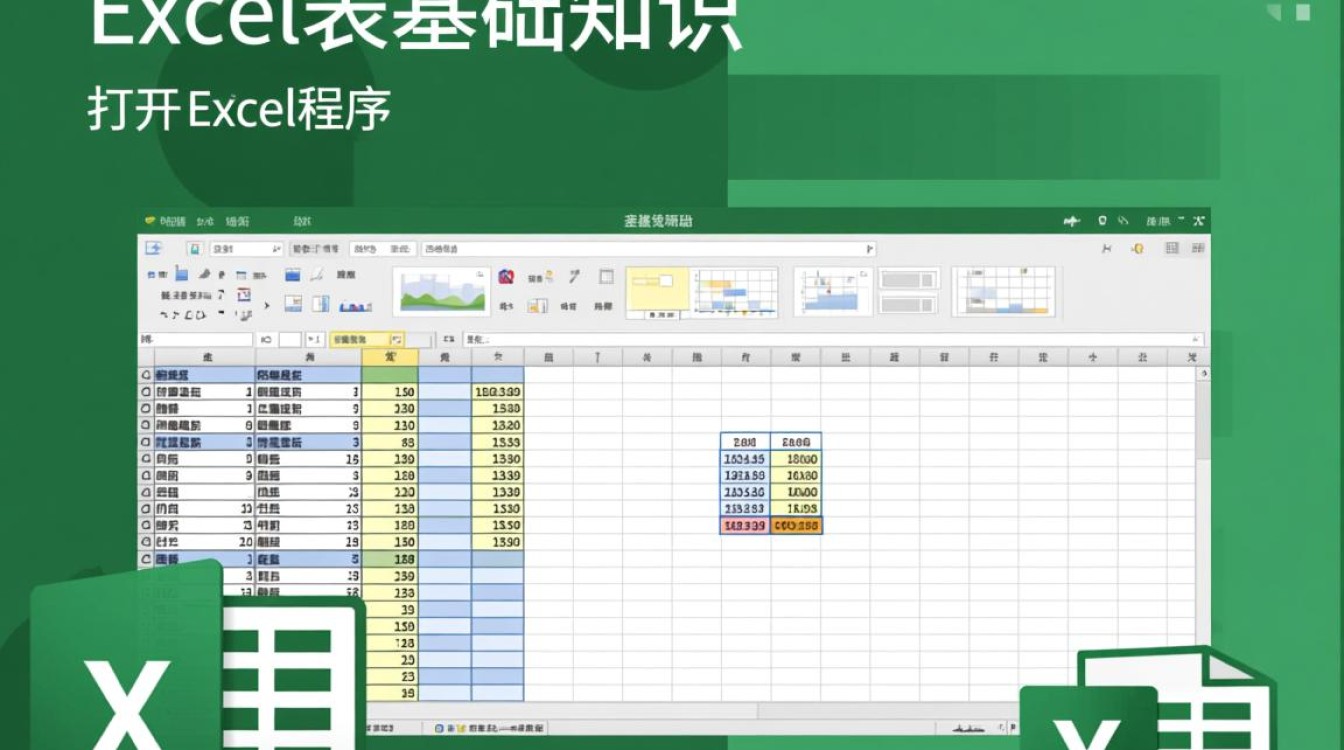Select the orange highlighted cell in small table
The height and width of the screenshot is (750, 1344).
point(796,526)
